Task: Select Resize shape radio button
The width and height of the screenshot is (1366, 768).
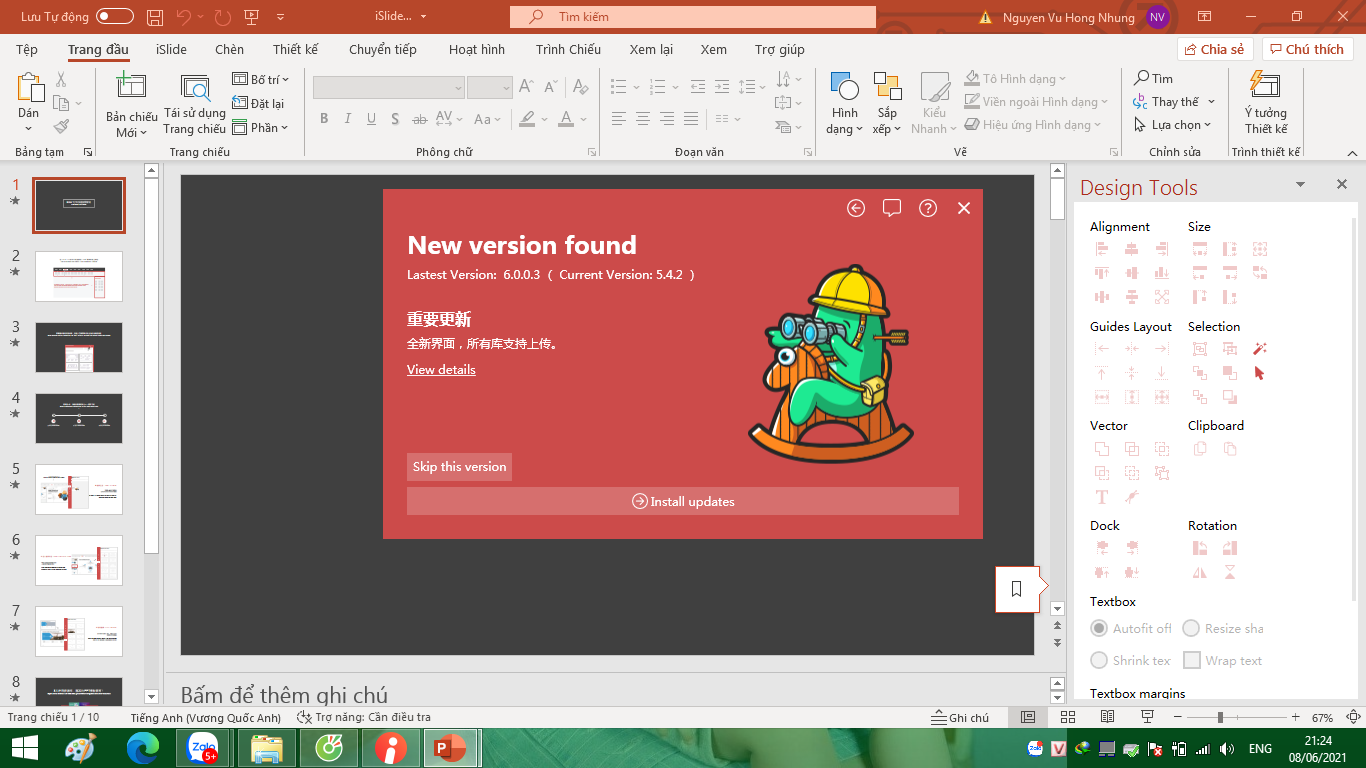Action: 1191,628
